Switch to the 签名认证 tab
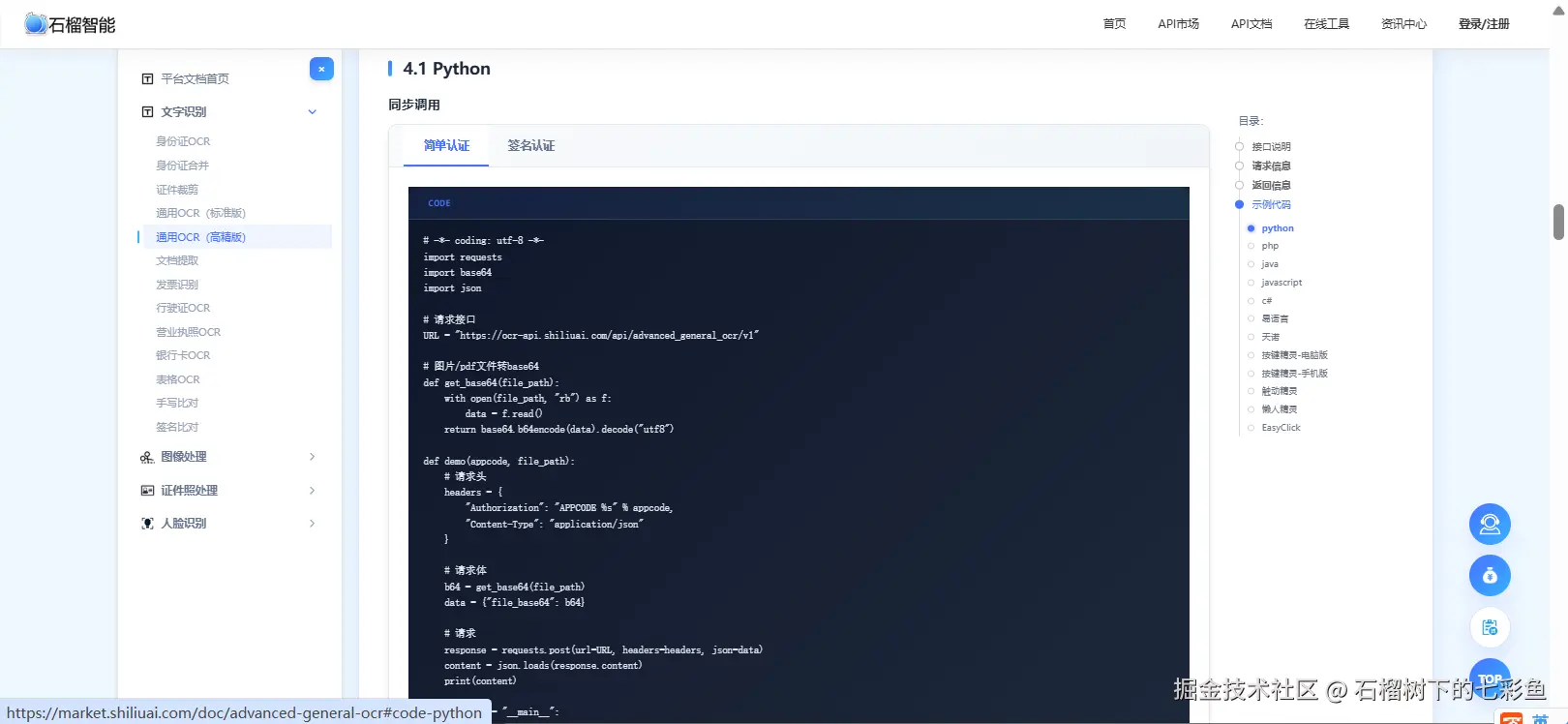Viewport: 1568px width, 724px height. pyautogui.click(x=531, y=146)
